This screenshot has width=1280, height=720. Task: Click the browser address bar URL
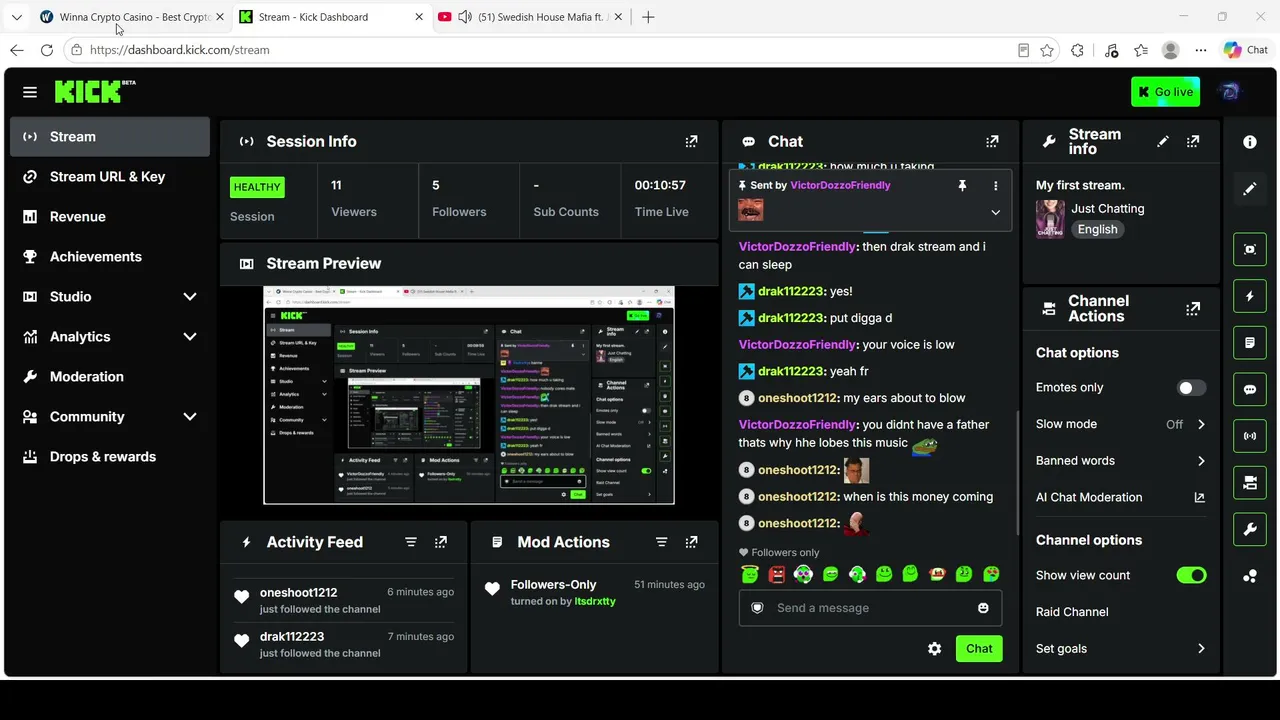[x=180, y=50]
